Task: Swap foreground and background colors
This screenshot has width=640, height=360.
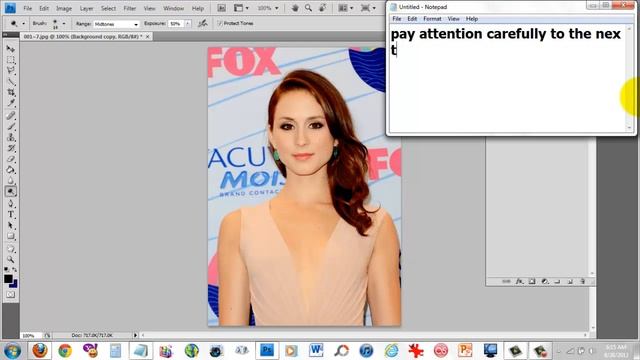Action: coord(15,270)
